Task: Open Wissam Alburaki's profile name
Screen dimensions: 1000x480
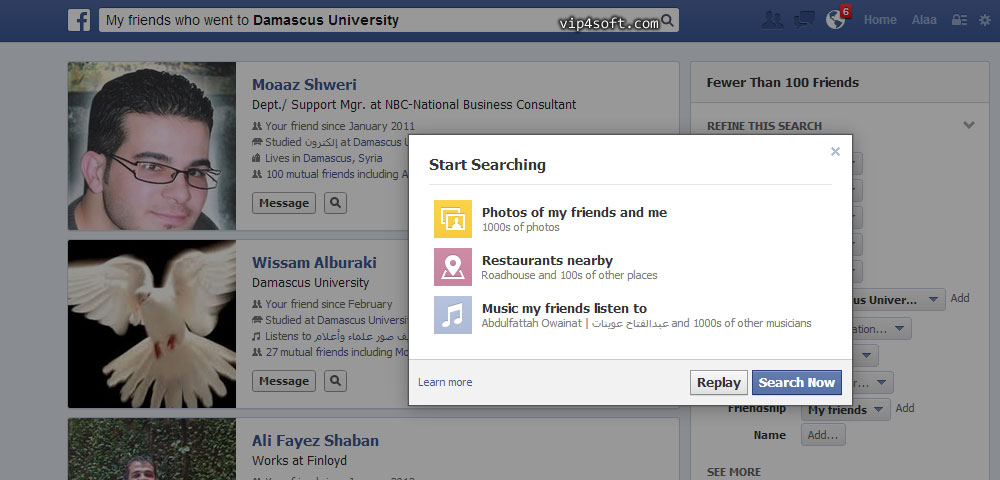Action: pos(314,263)
